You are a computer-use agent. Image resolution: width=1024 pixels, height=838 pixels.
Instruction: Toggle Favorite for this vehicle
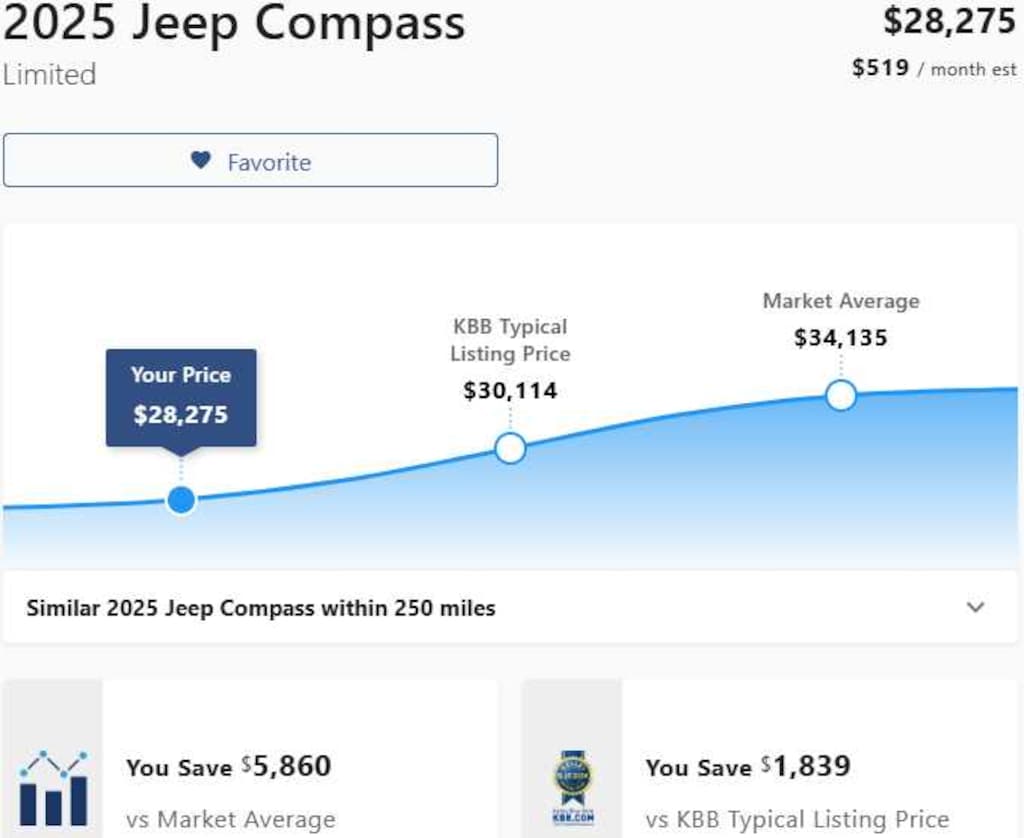pyautogui.click(x=250, y=160)
